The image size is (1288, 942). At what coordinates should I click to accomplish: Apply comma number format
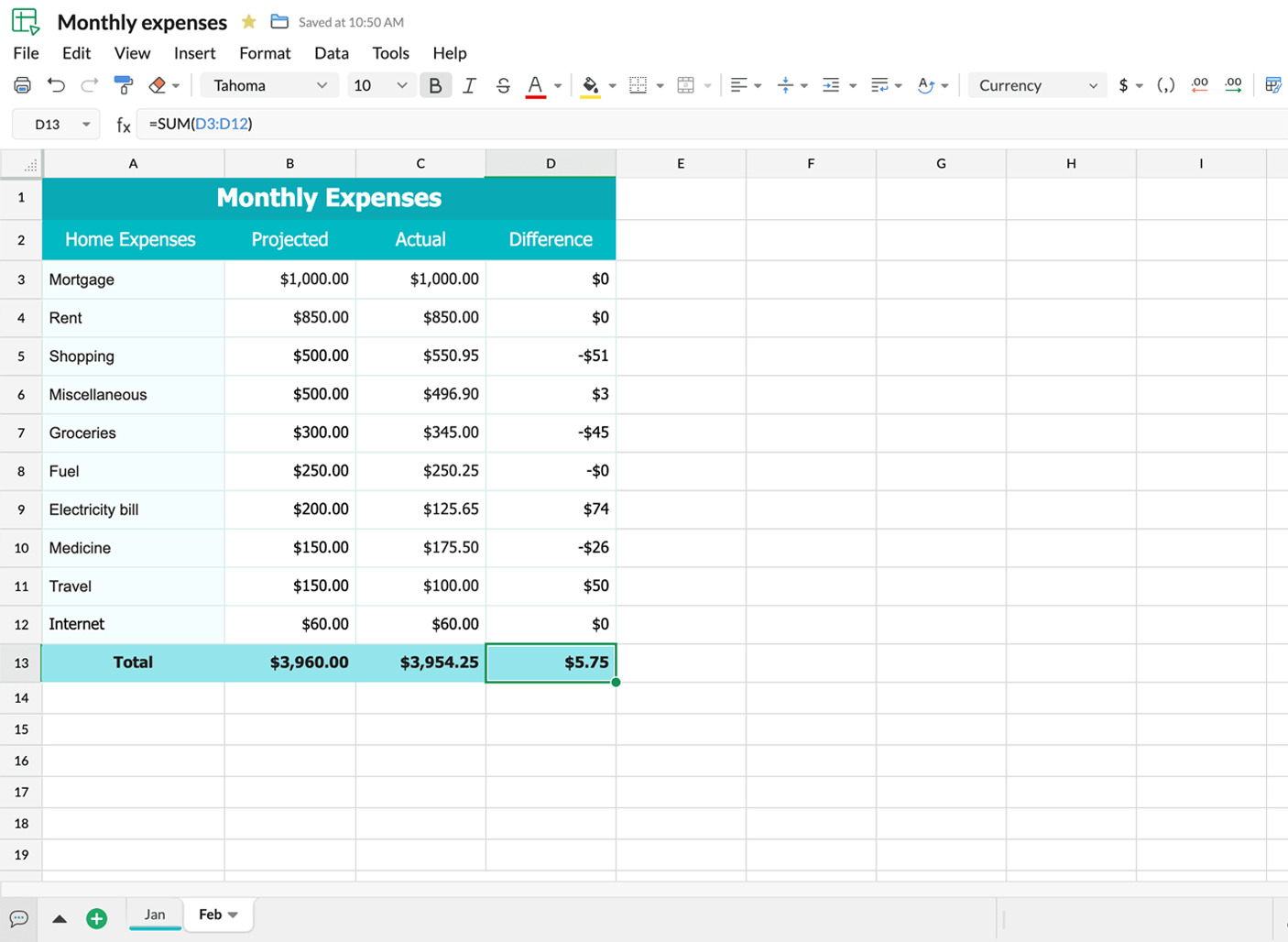(1165, 84)
